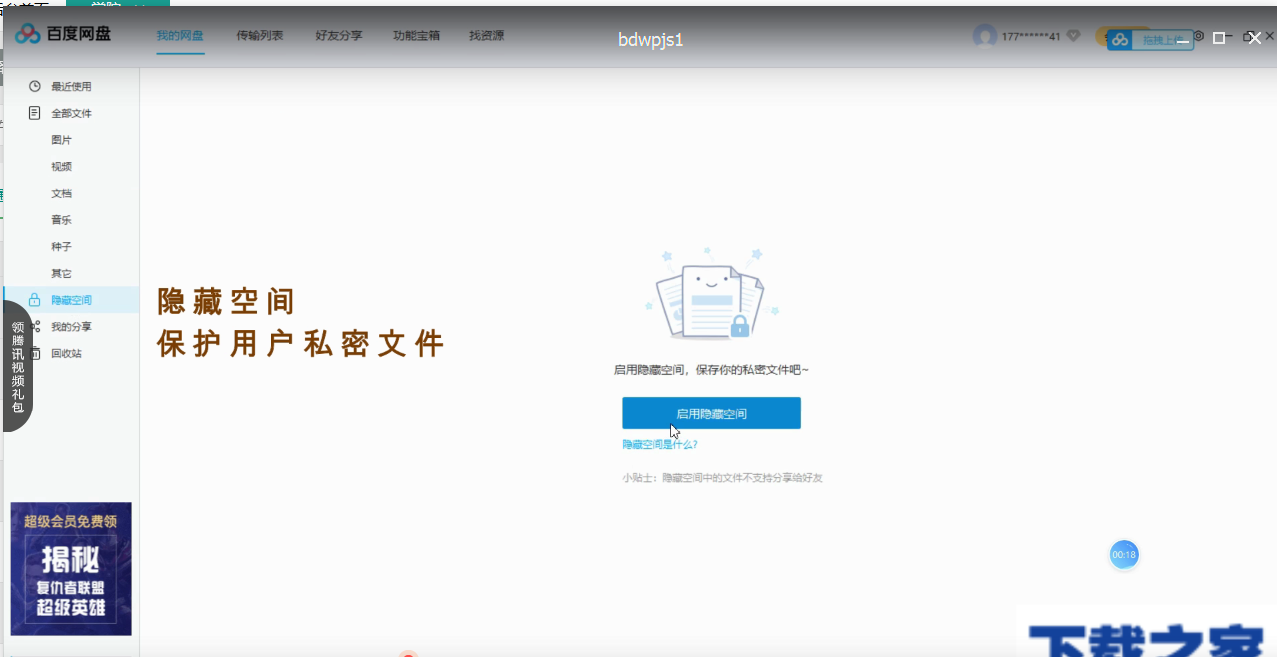The image size is (1277, 657).
Task: Select 音乐 in the sidebar
Action: coord(60,219)
